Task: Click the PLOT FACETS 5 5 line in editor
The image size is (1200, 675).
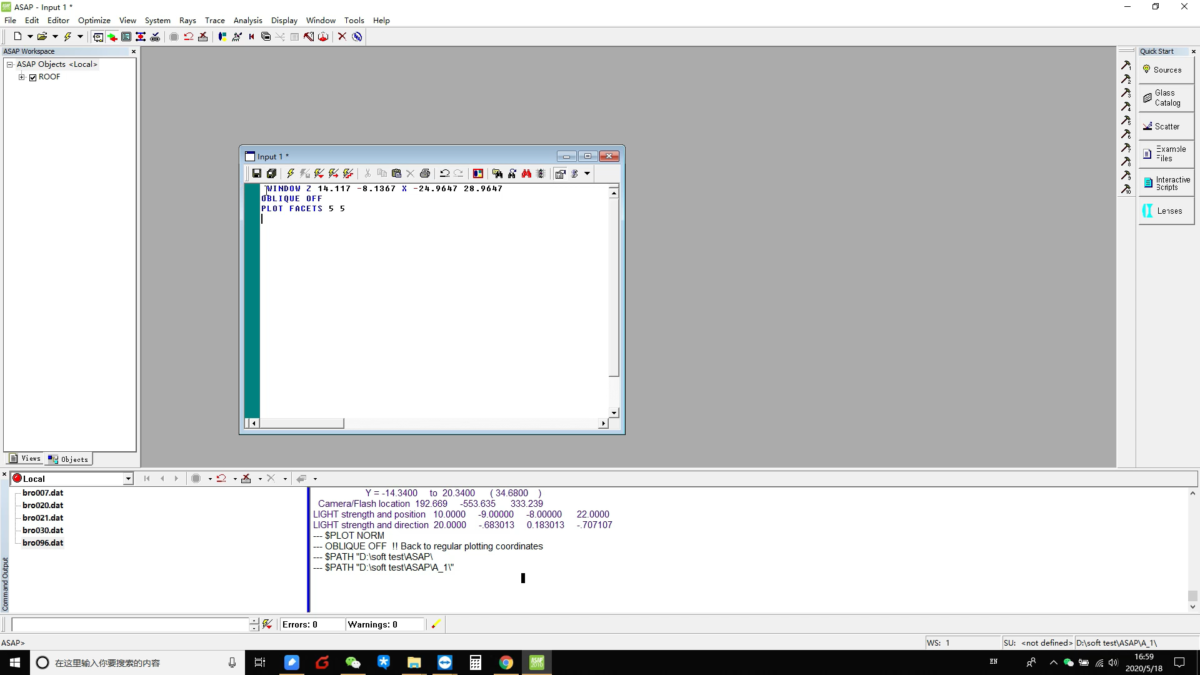Action: [x=303, y=209]
